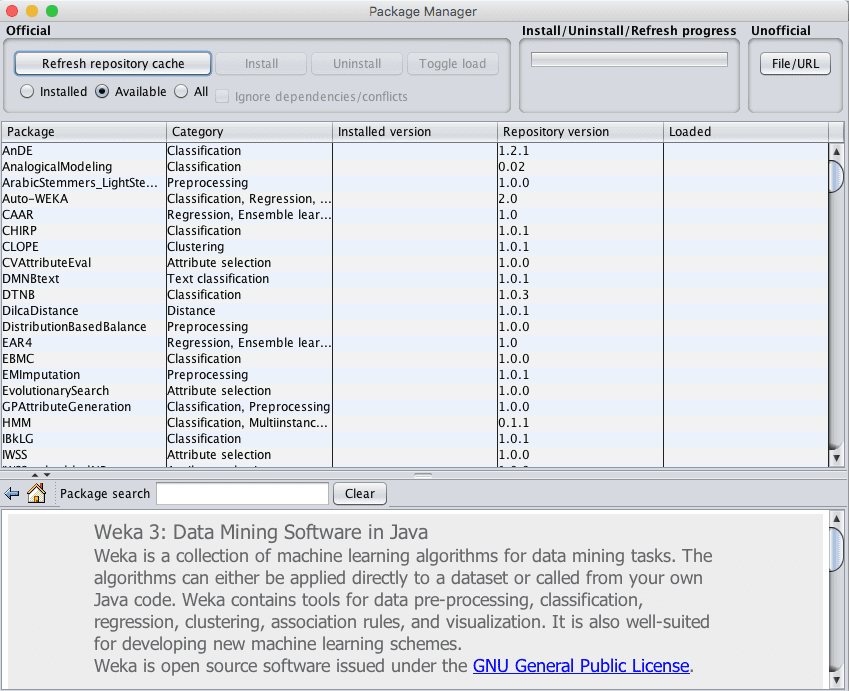Image resolution: width=849 pixels, height=691 pixels.
Task: Select the CHIRP package
Action: coord(415,231)
